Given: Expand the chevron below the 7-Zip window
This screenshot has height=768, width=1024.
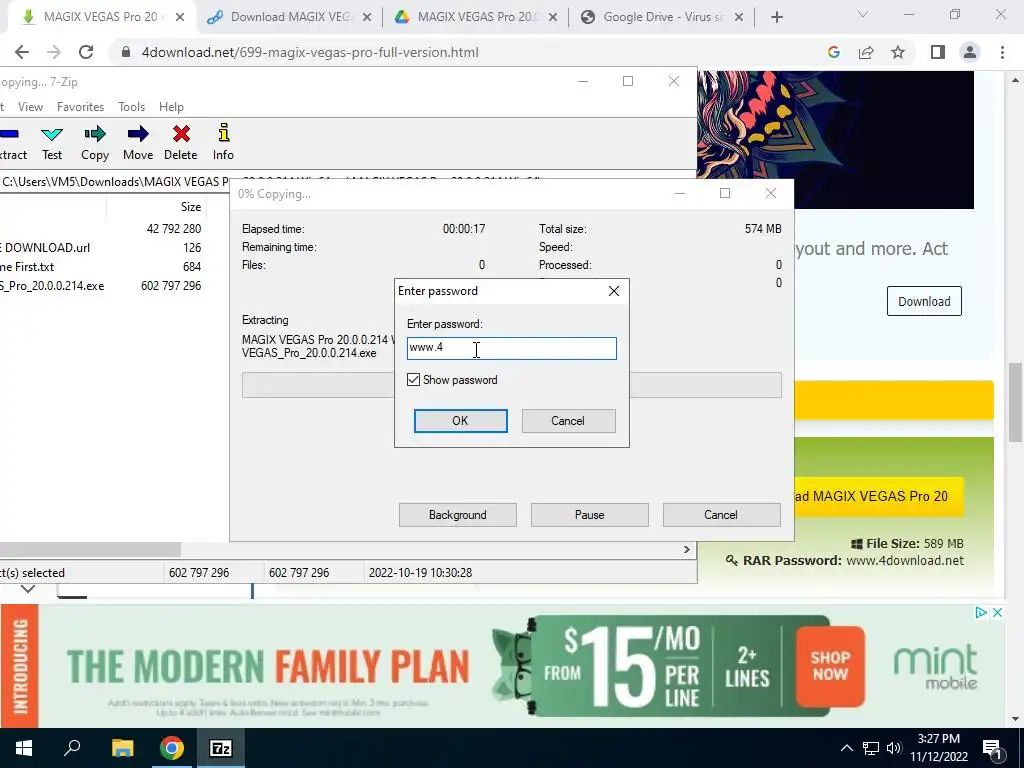Looking at the screenshot, I should pos(27,590).
